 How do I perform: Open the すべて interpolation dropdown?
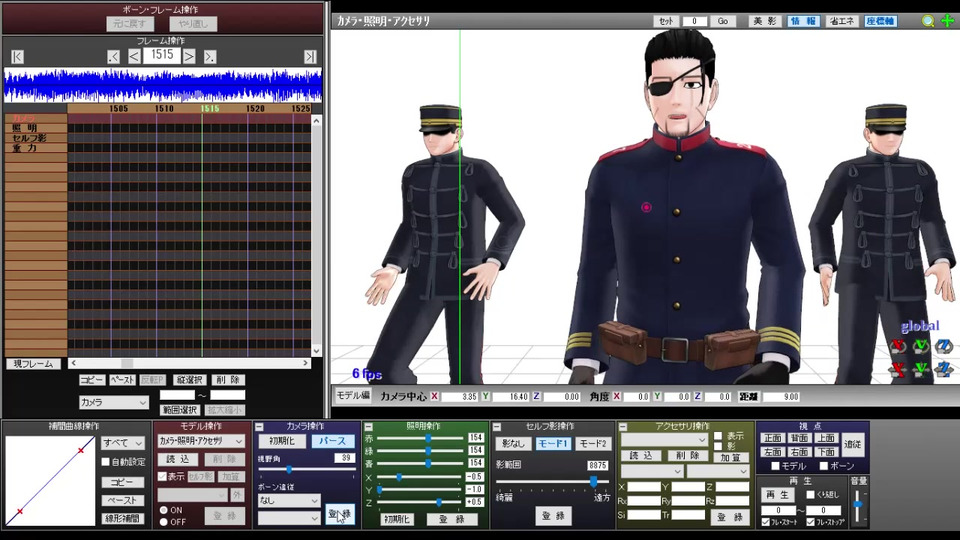[123, 442]
